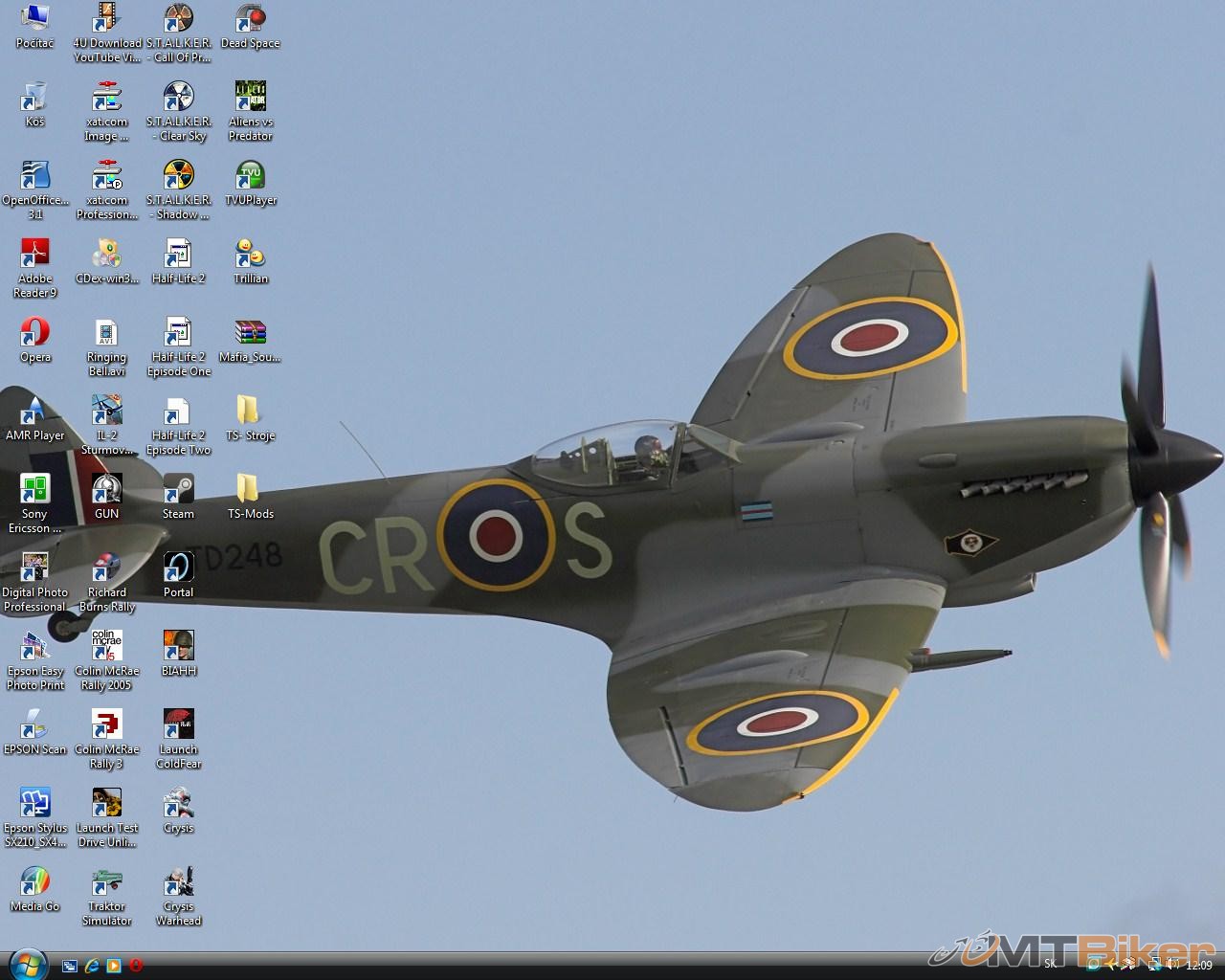Select the Colin McRae Rally 2005 icon
This screenshot has height=980, width=1225.
106,647
